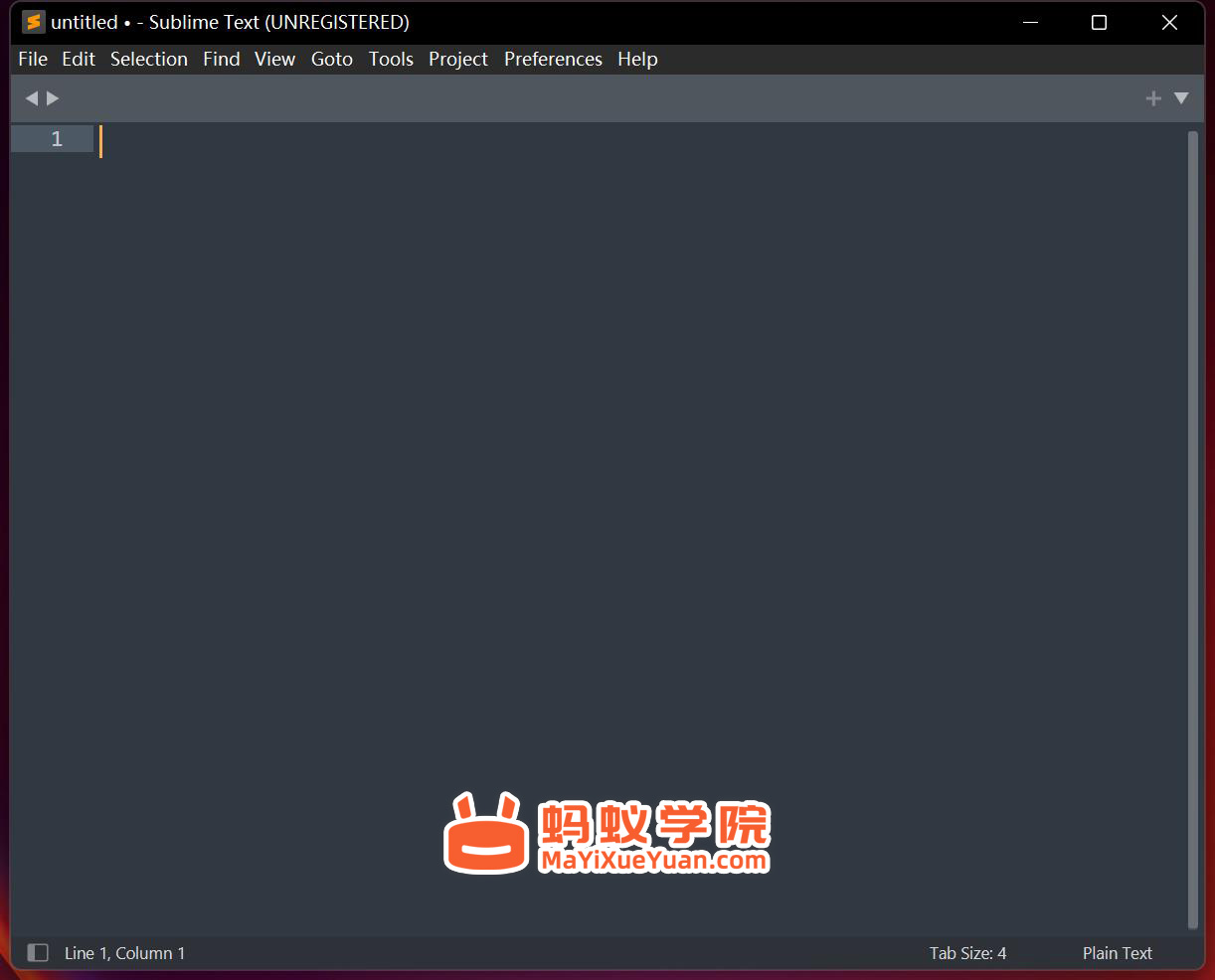Open the Edit menu
Screen dimensions: 1215x980
pyautogui.click(x=79, y=60)
